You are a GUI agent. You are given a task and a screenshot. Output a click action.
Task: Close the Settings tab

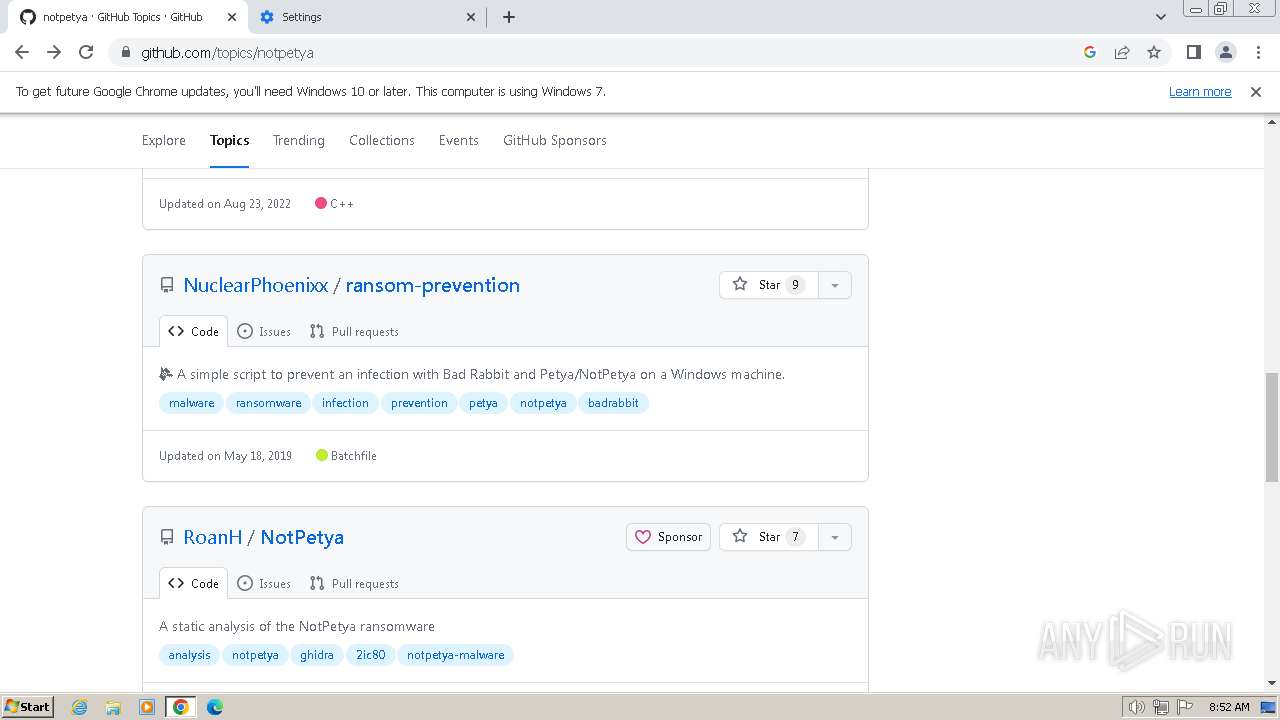coord(472,17)
